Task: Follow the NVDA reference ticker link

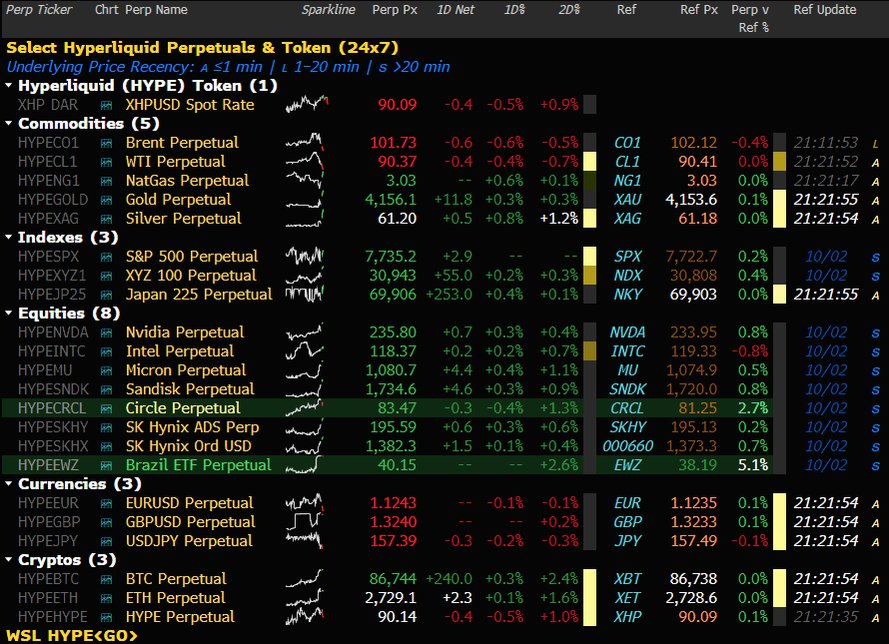Action: pyautogui.click(x=627, y=333)
